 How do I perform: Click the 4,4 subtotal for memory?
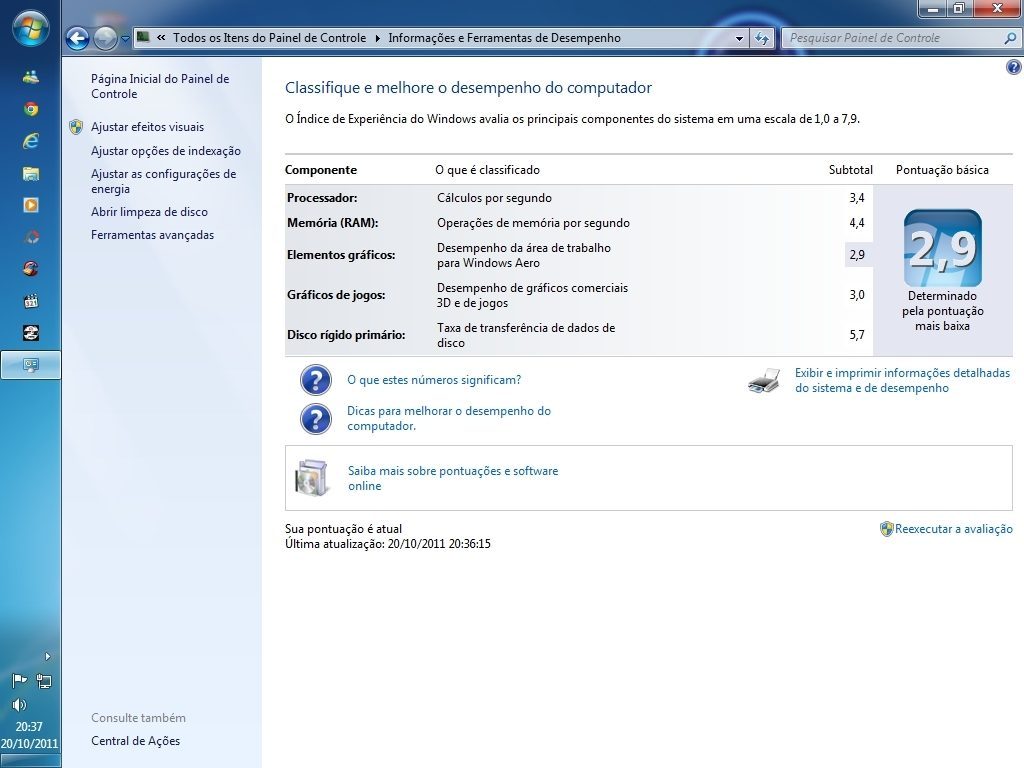tap(857, 223)
